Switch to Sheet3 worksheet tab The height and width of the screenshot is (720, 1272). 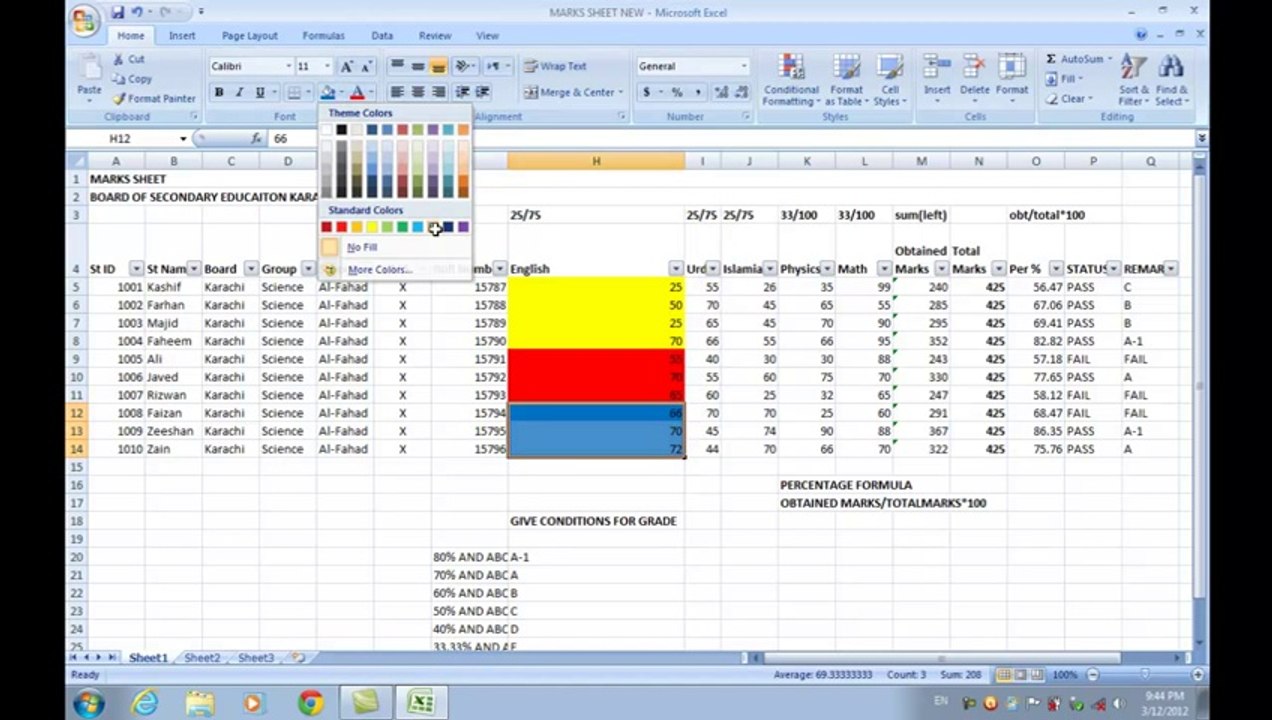click(256, 658)
